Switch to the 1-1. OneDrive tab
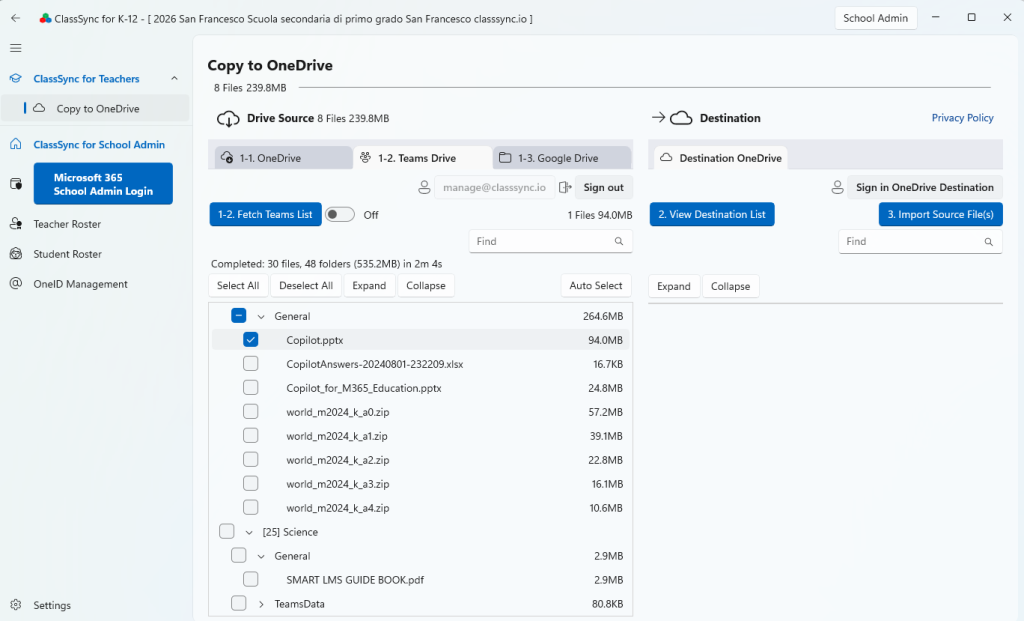Image resolution: width=1024 pixels, height=621 pixels. (x=283, y=157)
